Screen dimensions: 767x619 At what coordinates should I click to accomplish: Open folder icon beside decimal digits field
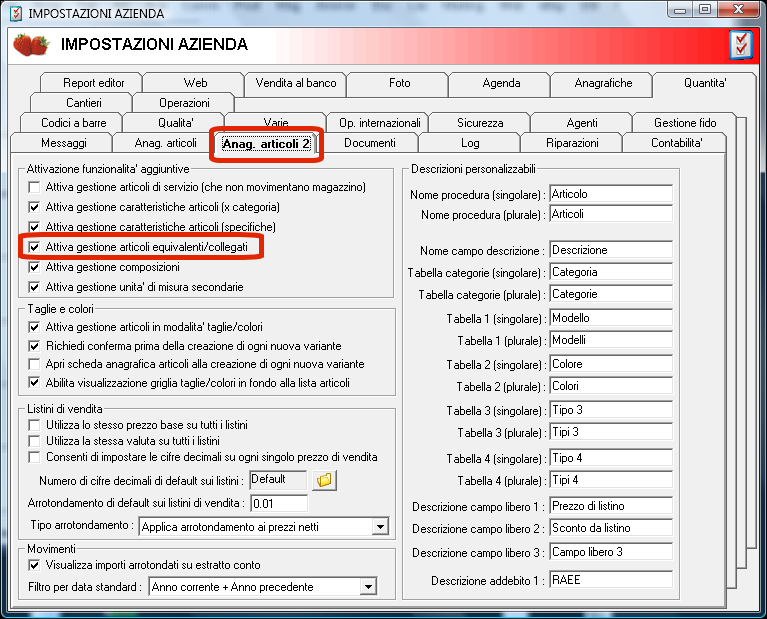click(324, 481)
